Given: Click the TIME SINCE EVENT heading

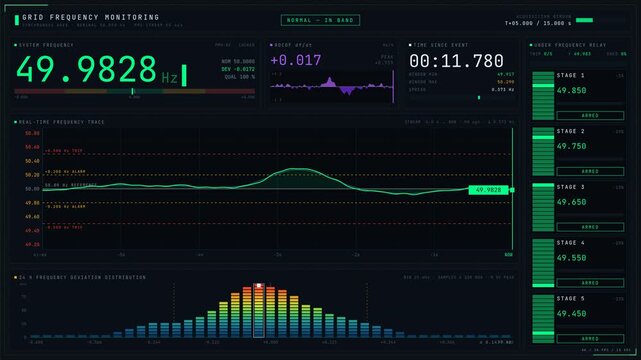Looking at the screenshot, I should [x=441, y=45].
